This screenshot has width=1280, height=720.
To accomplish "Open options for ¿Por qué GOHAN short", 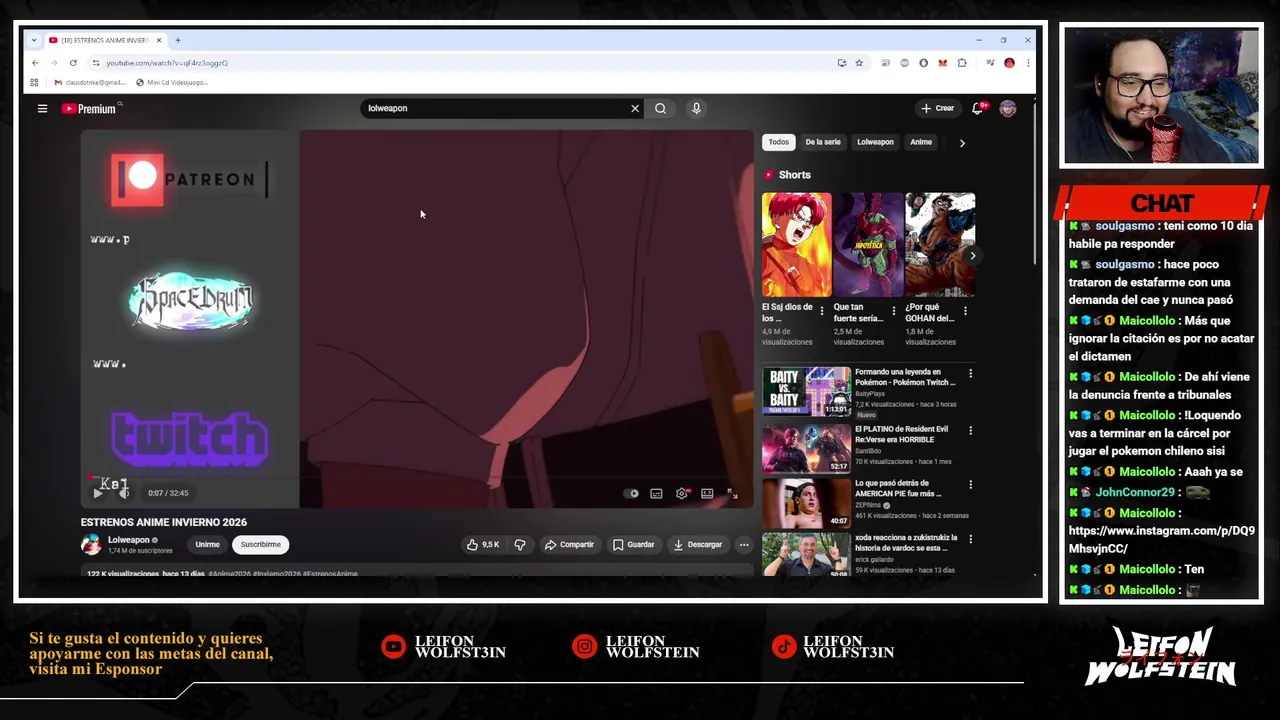I will (x=965, y=311).
